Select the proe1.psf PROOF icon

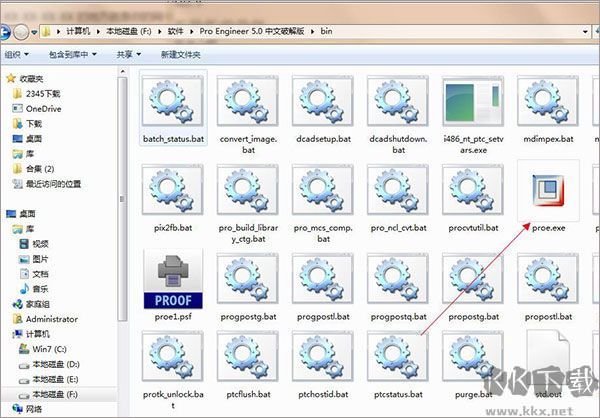pos(173,279)
